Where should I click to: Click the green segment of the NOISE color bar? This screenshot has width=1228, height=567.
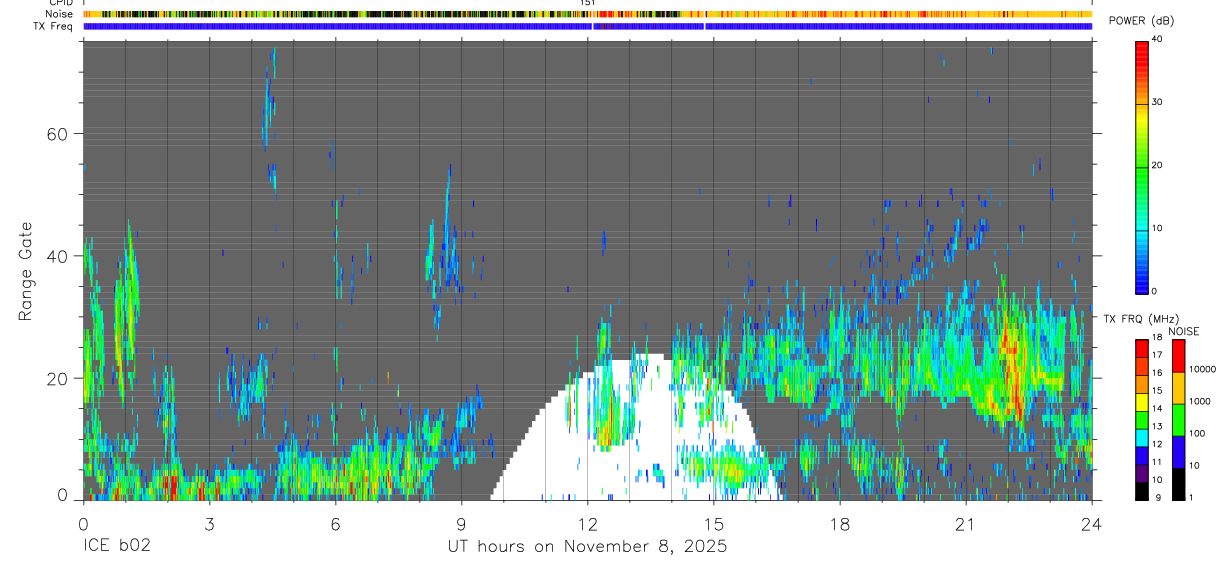(1178, 420)
